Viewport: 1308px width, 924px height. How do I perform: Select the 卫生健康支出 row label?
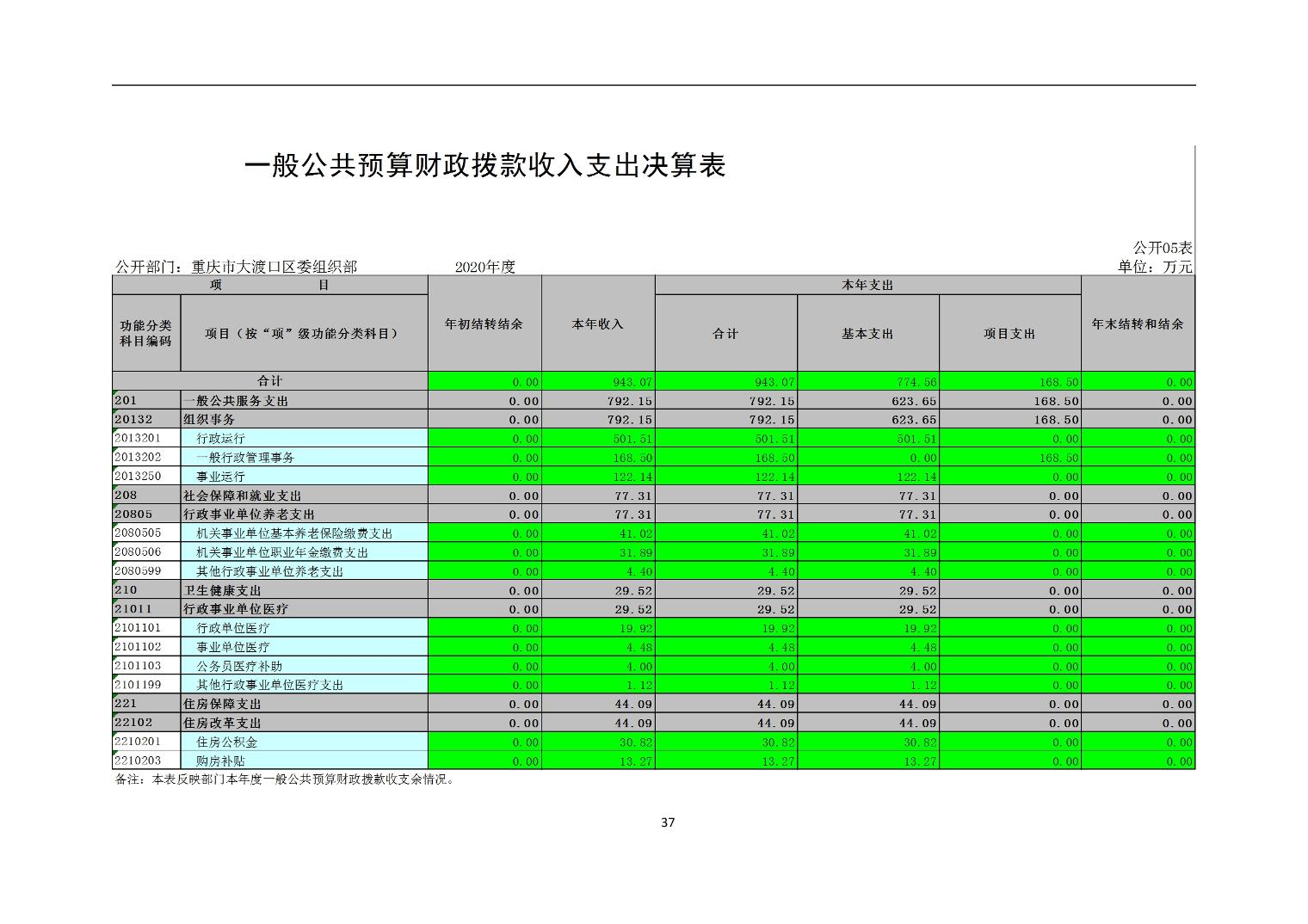point(222,590)
